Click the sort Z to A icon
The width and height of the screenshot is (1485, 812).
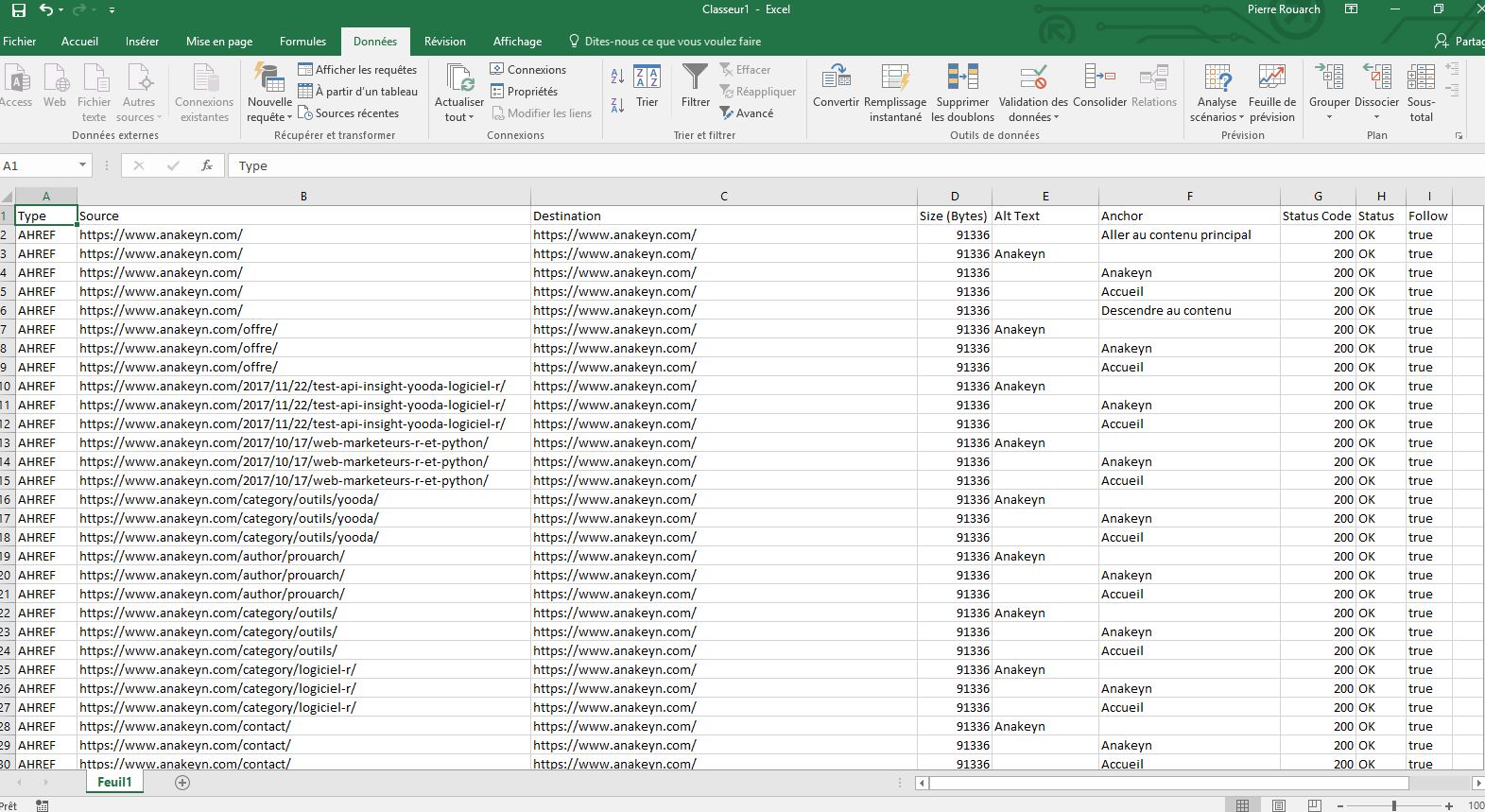tap(617, 105)
